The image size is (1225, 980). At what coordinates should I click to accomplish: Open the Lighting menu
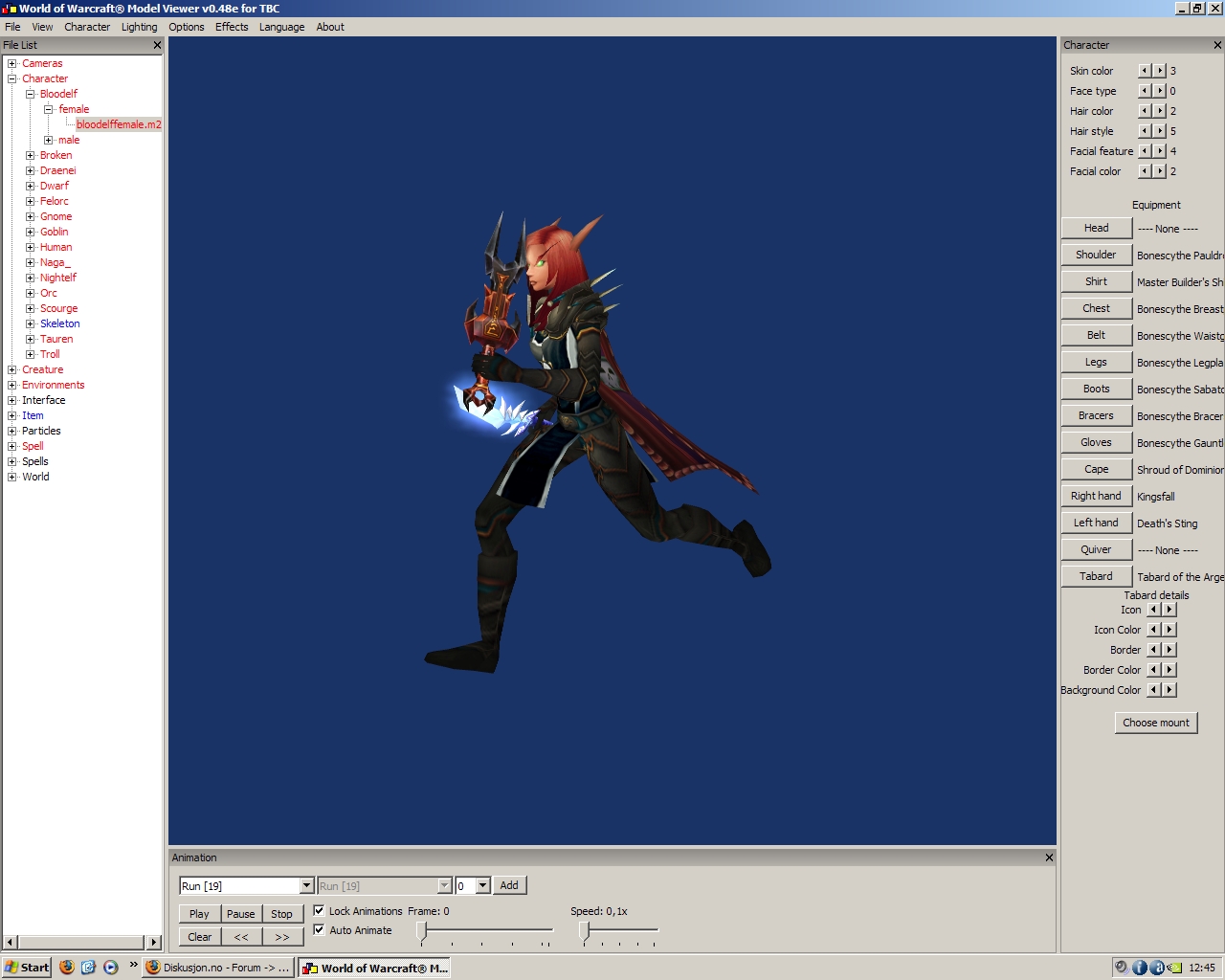[x=139, y=27]
